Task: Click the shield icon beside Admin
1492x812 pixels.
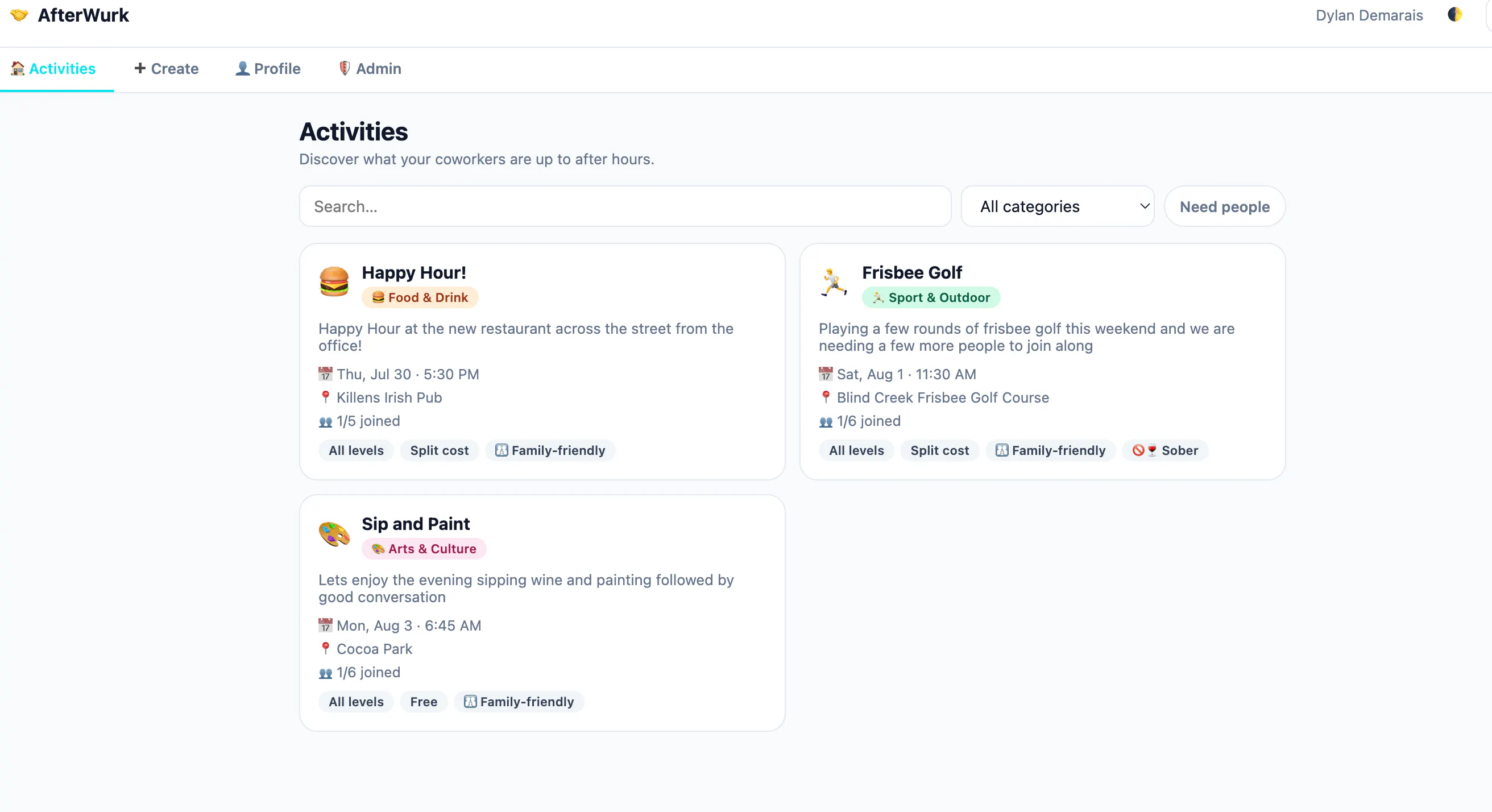Action: (x=345, y=68)
